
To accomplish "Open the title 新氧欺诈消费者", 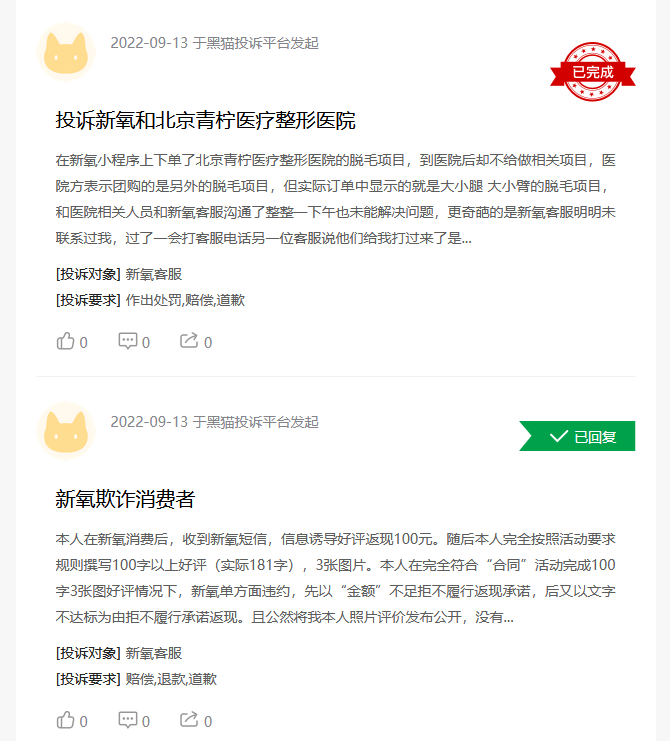I will point(125,499).
